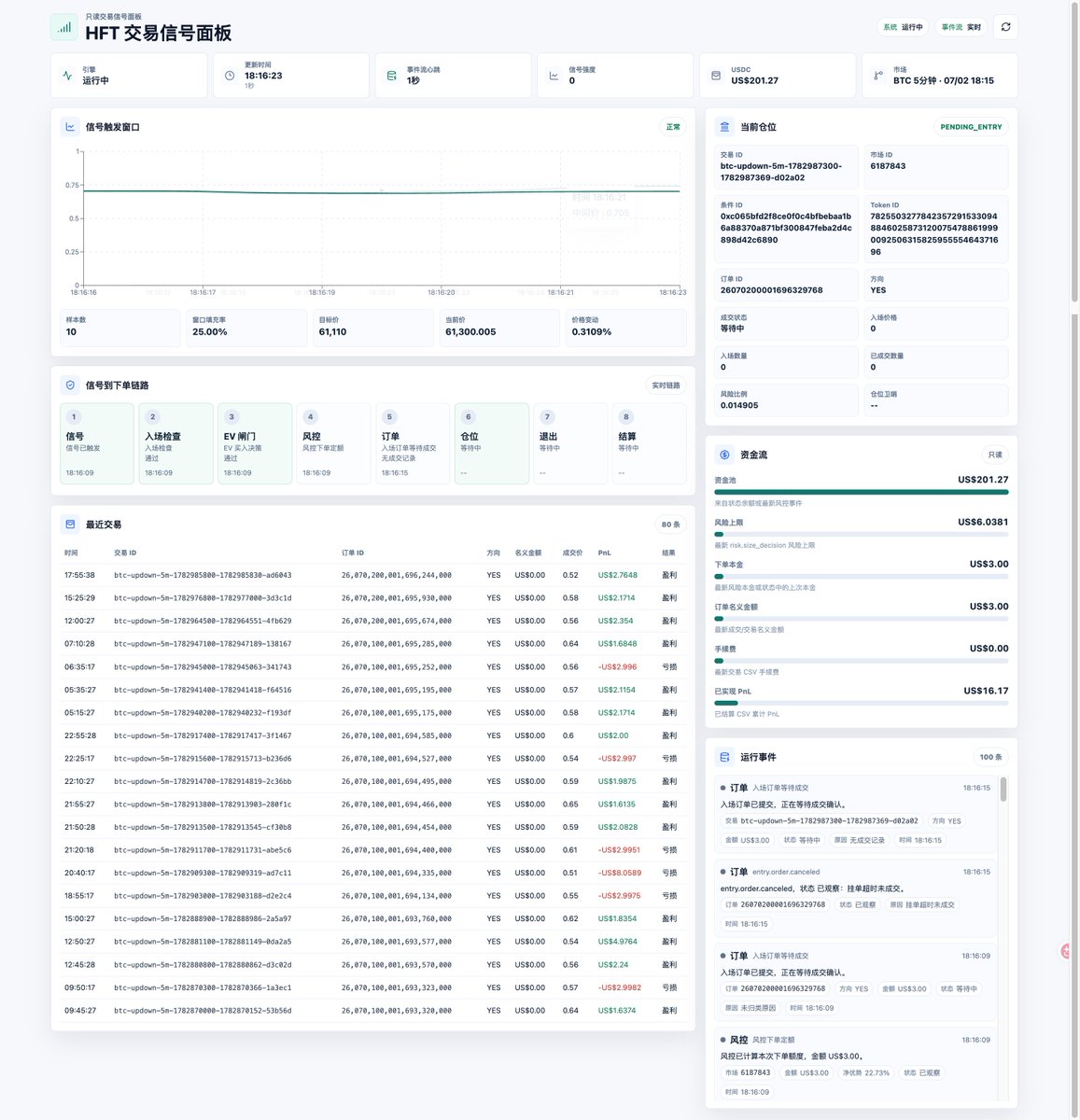Click the clock icon in 更新时间 card

(x=230, y=76)
